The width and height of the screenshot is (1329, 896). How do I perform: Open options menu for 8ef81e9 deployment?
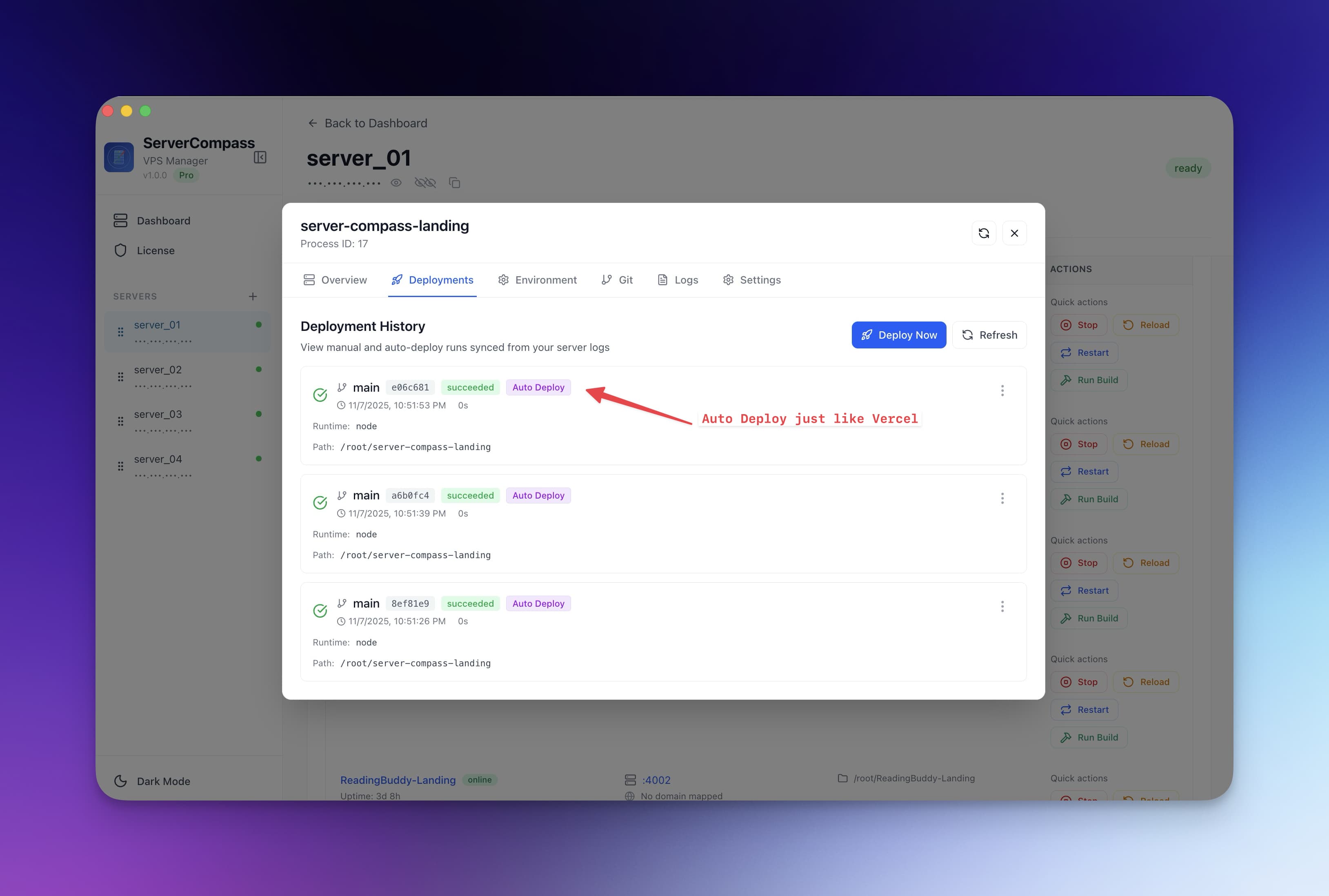pos(1002,606)
